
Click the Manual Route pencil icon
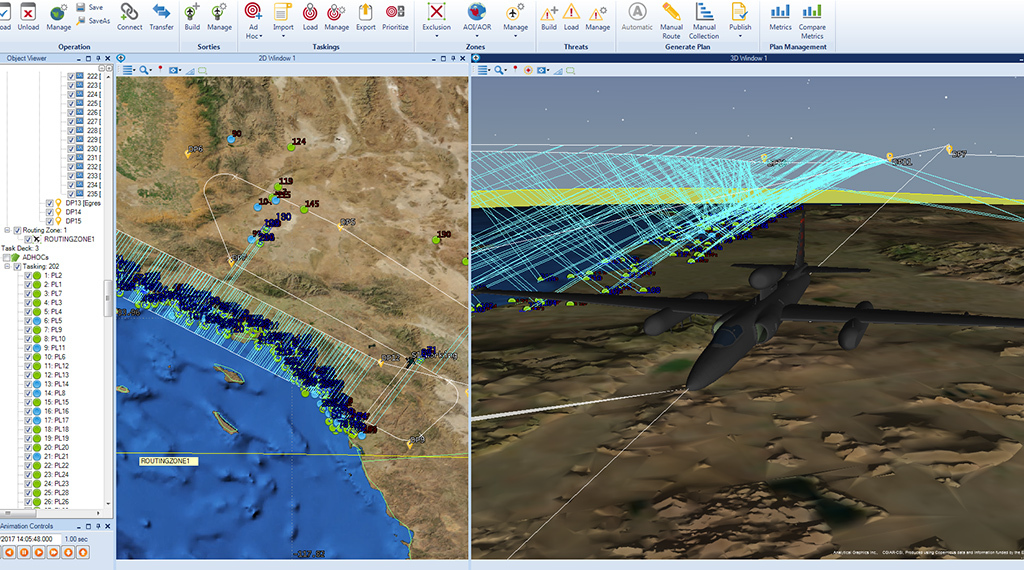click(x=671, y=14)
